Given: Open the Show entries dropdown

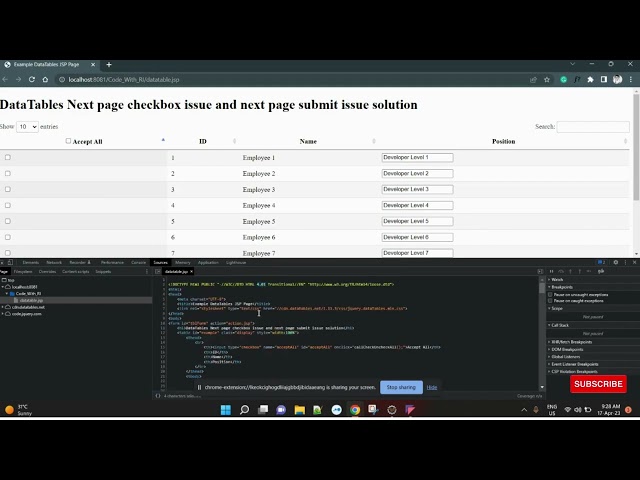Looking at the screenshot, I should [x=27, y=127].
